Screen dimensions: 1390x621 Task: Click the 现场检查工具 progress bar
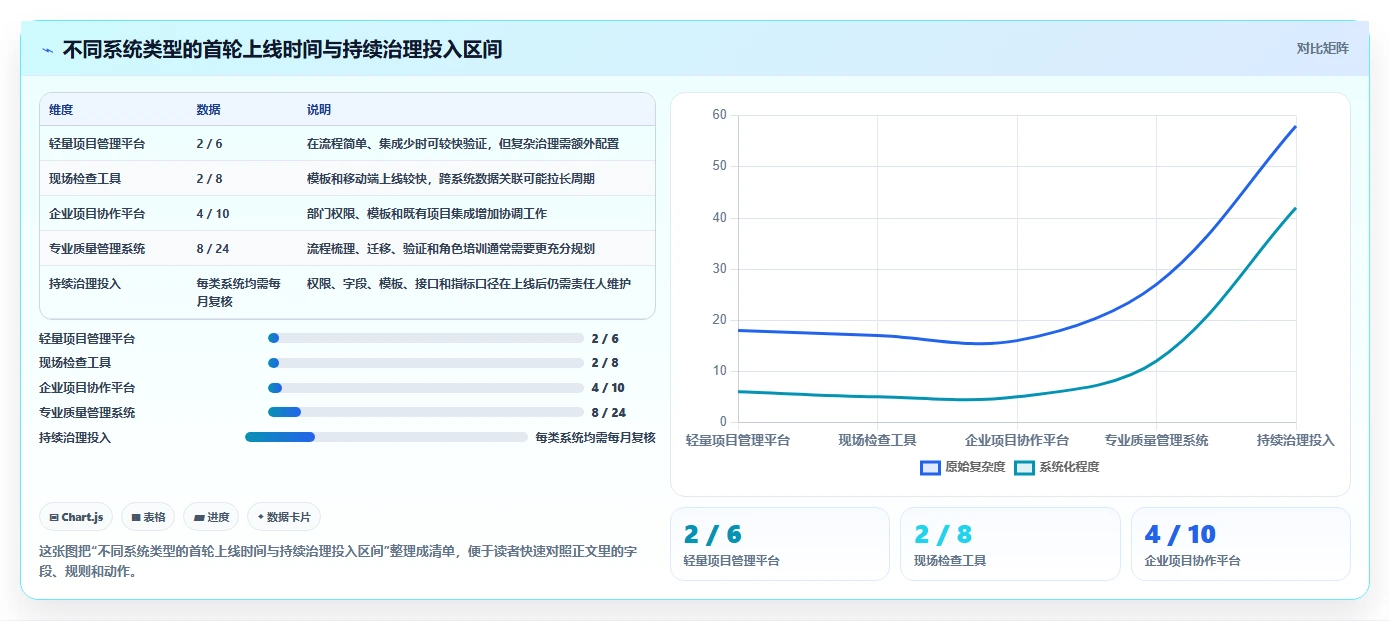click(x=426, y=363)
